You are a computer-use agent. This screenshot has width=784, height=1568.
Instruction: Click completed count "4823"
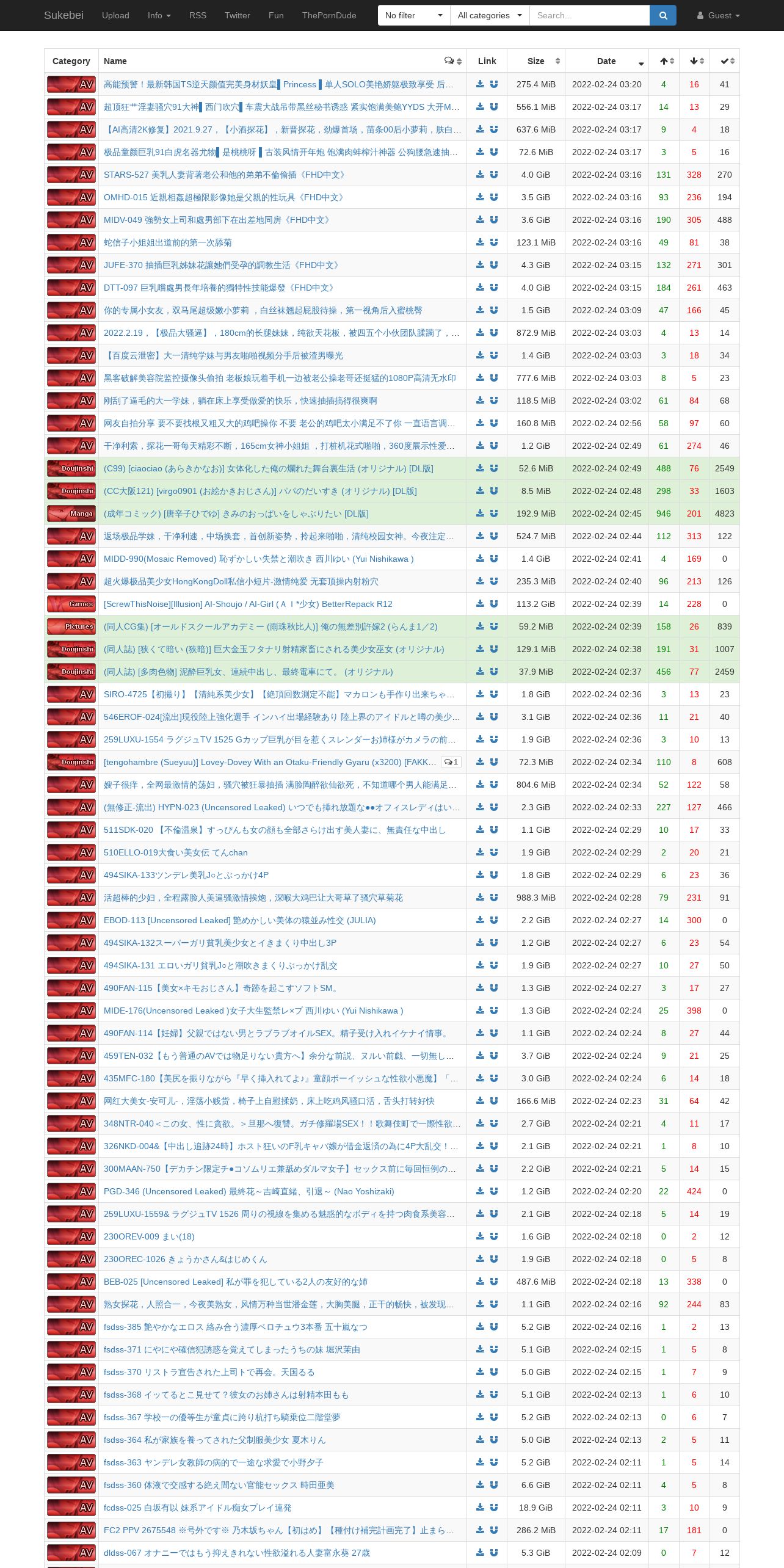coord(724,514)
